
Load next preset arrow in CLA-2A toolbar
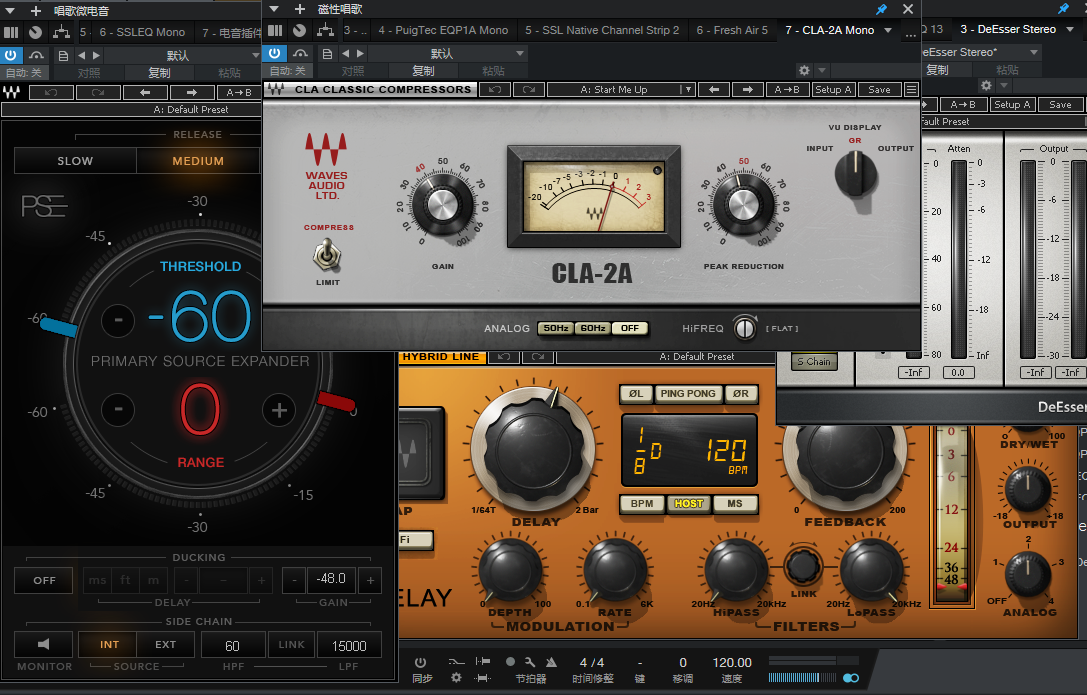click(x=747, y=89)
